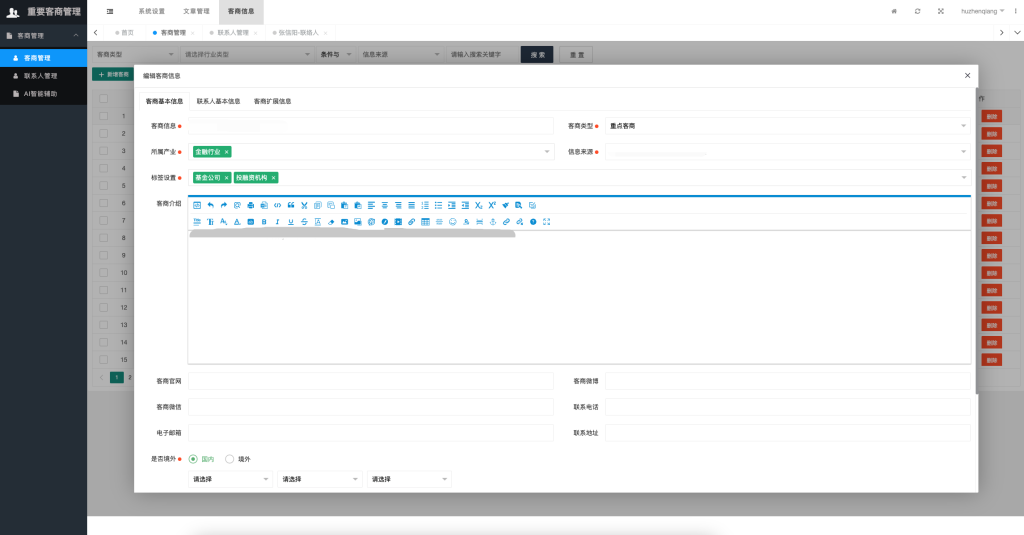Image resolution: width=1024 pixels, height=535 pixels.
Task: Click the subscript icon in editor toolbar
Action: pyautogui.click(x=478, y=205)
